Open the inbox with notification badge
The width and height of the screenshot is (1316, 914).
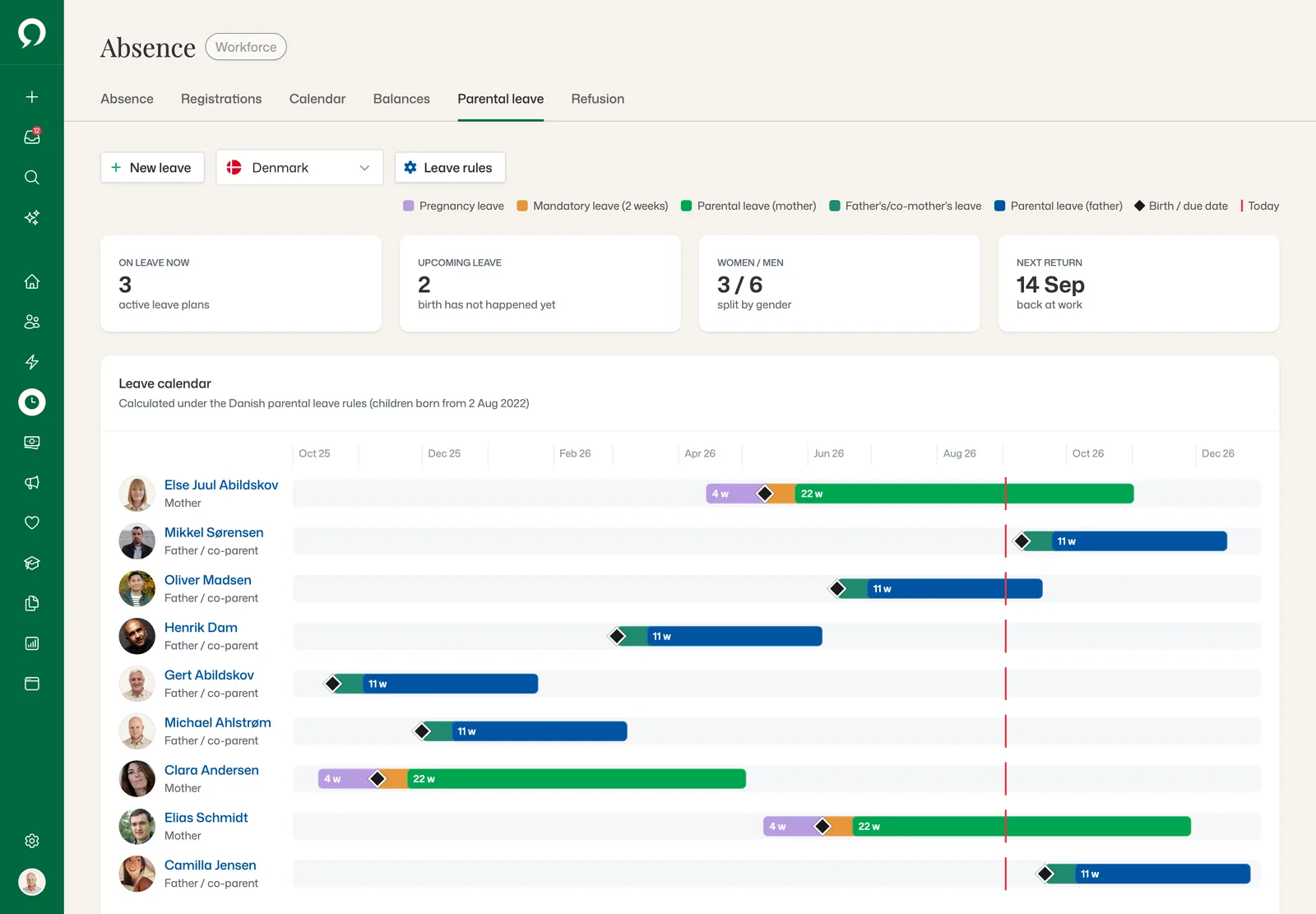coord(32,137)
